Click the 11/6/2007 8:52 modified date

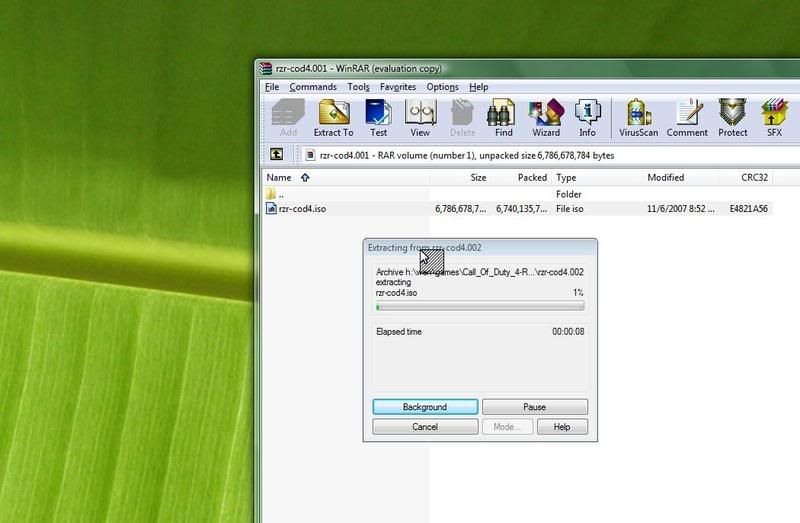coord(681,209)
